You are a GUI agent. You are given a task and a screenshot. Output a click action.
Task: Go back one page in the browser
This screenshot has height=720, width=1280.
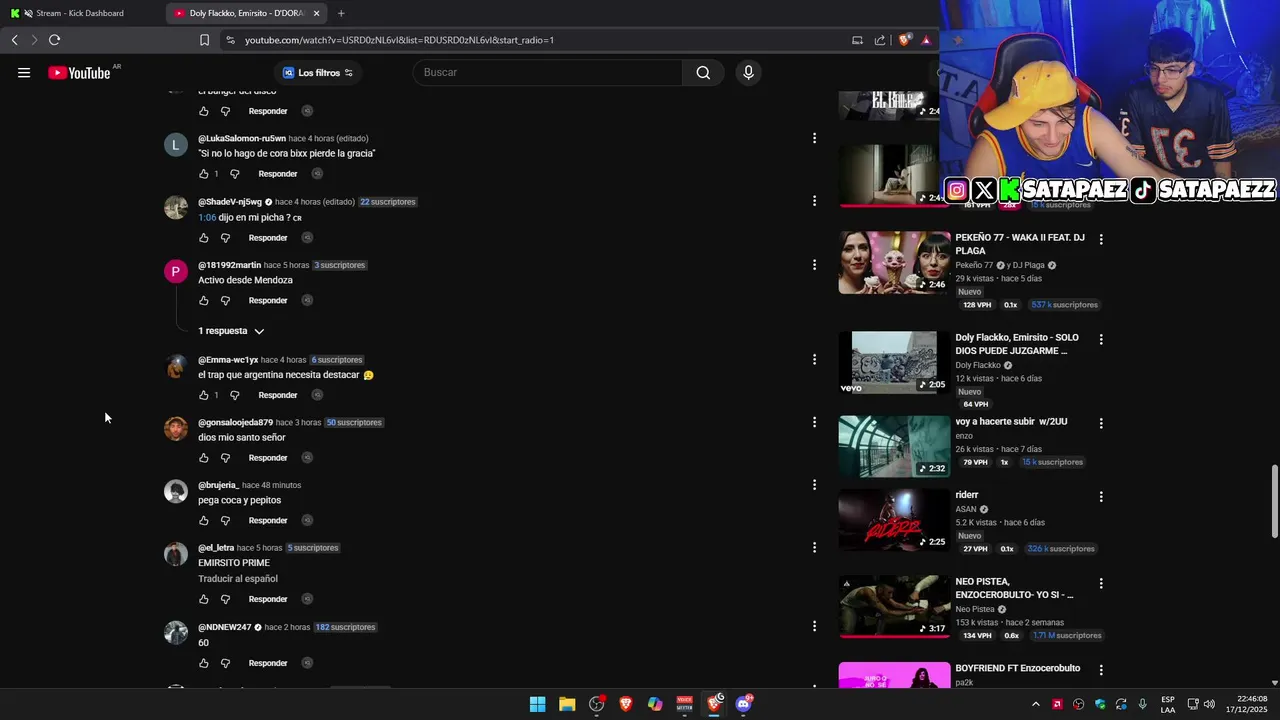tap(14, 40)
